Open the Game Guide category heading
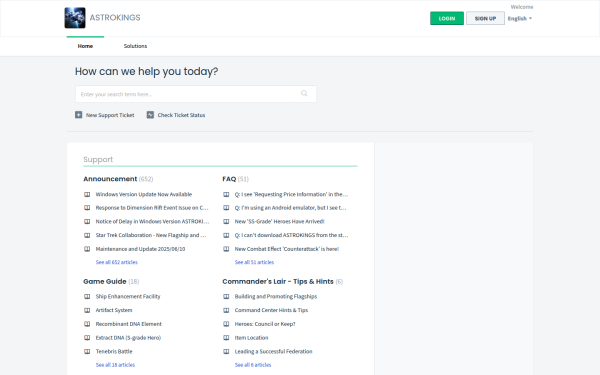 [x=105, y=281]
